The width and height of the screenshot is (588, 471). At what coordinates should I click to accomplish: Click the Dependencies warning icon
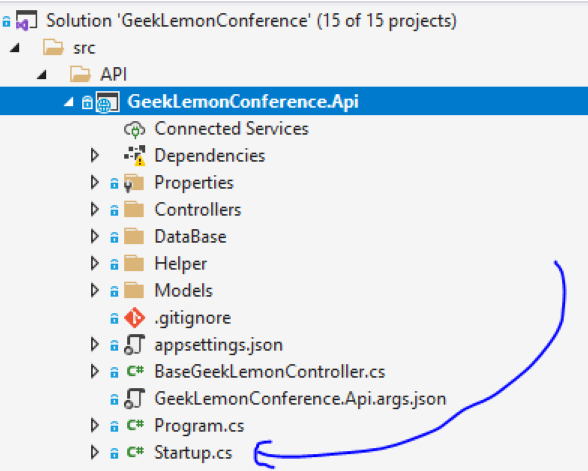coord(135,156)
